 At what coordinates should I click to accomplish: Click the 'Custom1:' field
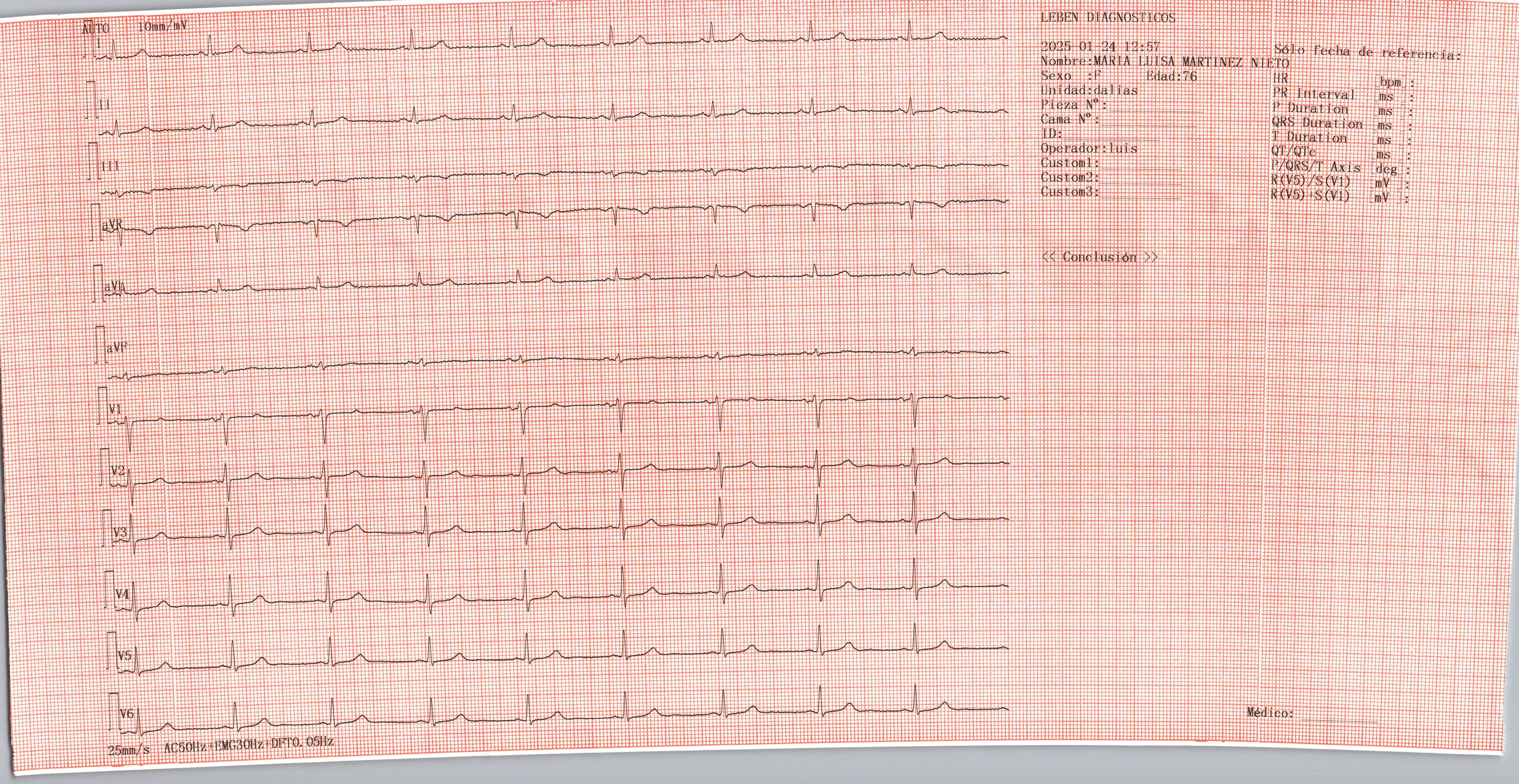[x=1111, y=163]
